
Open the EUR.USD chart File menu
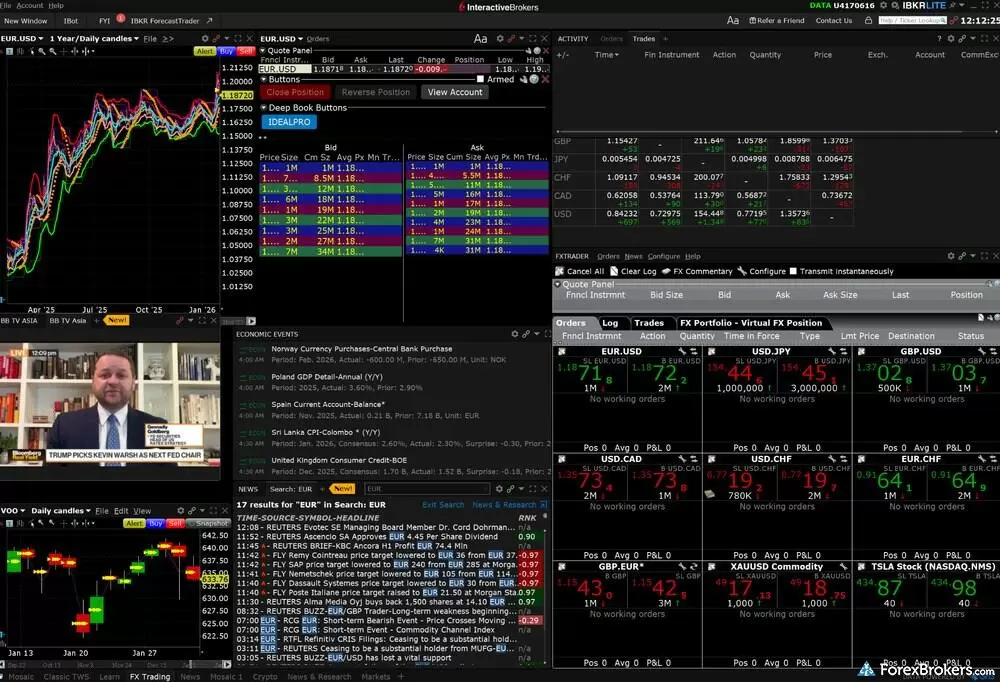tap(150, 38)
